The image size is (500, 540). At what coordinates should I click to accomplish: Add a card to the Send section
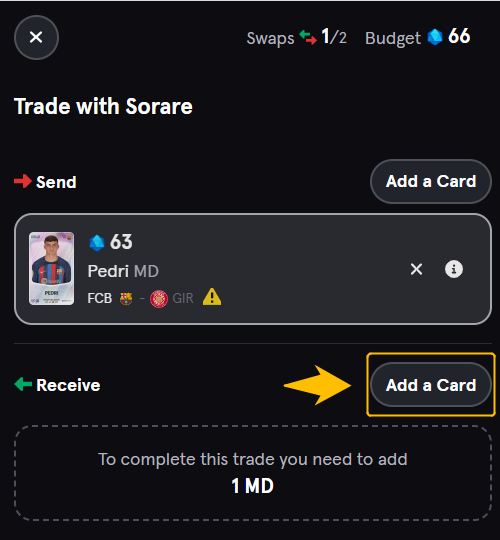[431, 181]
